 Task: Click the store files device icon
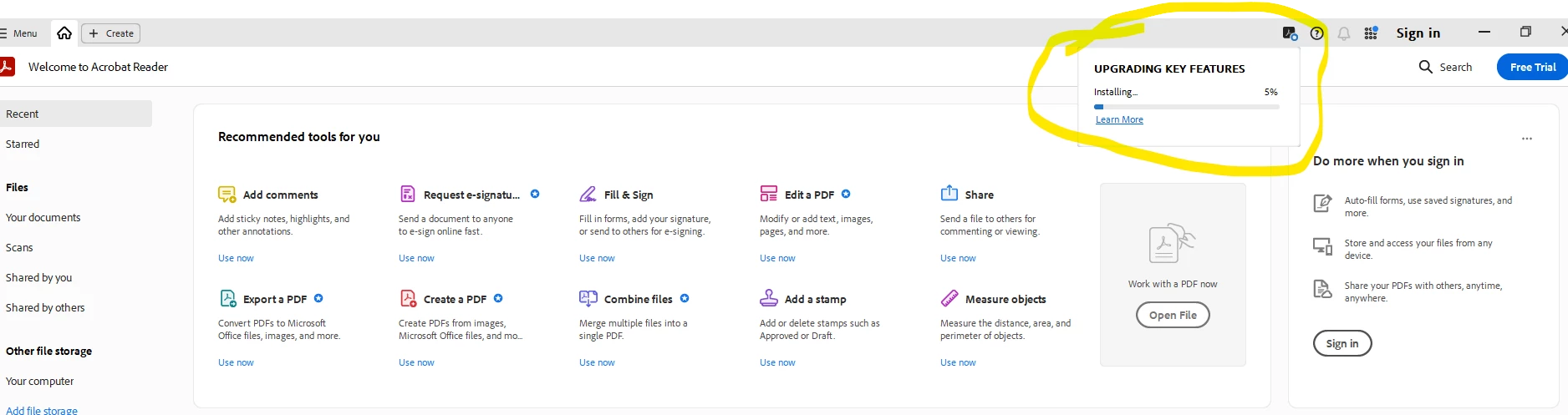1322,245
